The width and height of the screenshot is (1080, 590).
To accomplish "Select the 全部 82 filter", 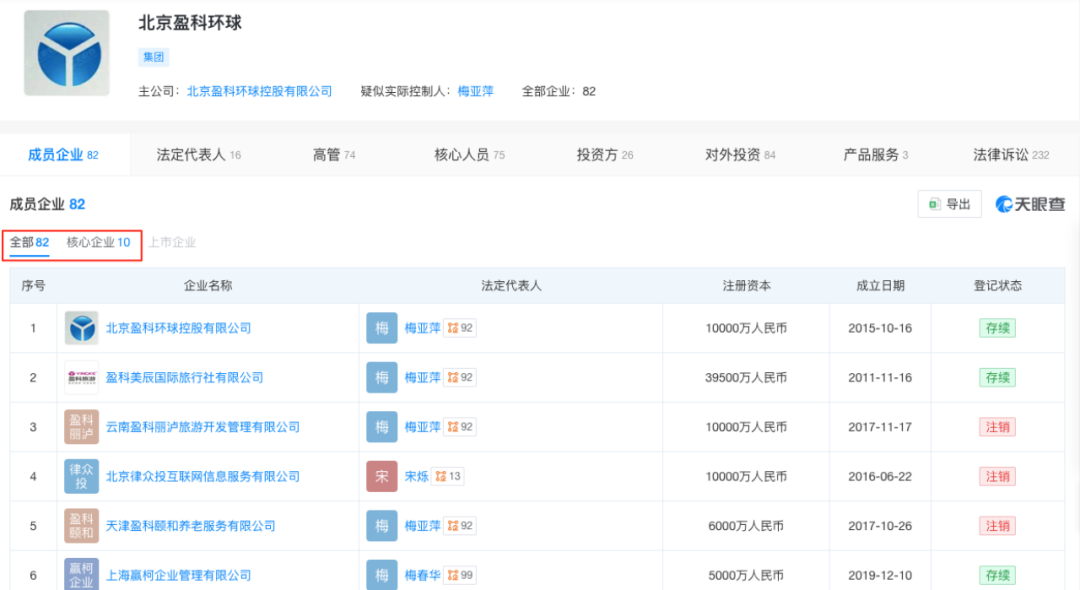I will coord(29,242).
